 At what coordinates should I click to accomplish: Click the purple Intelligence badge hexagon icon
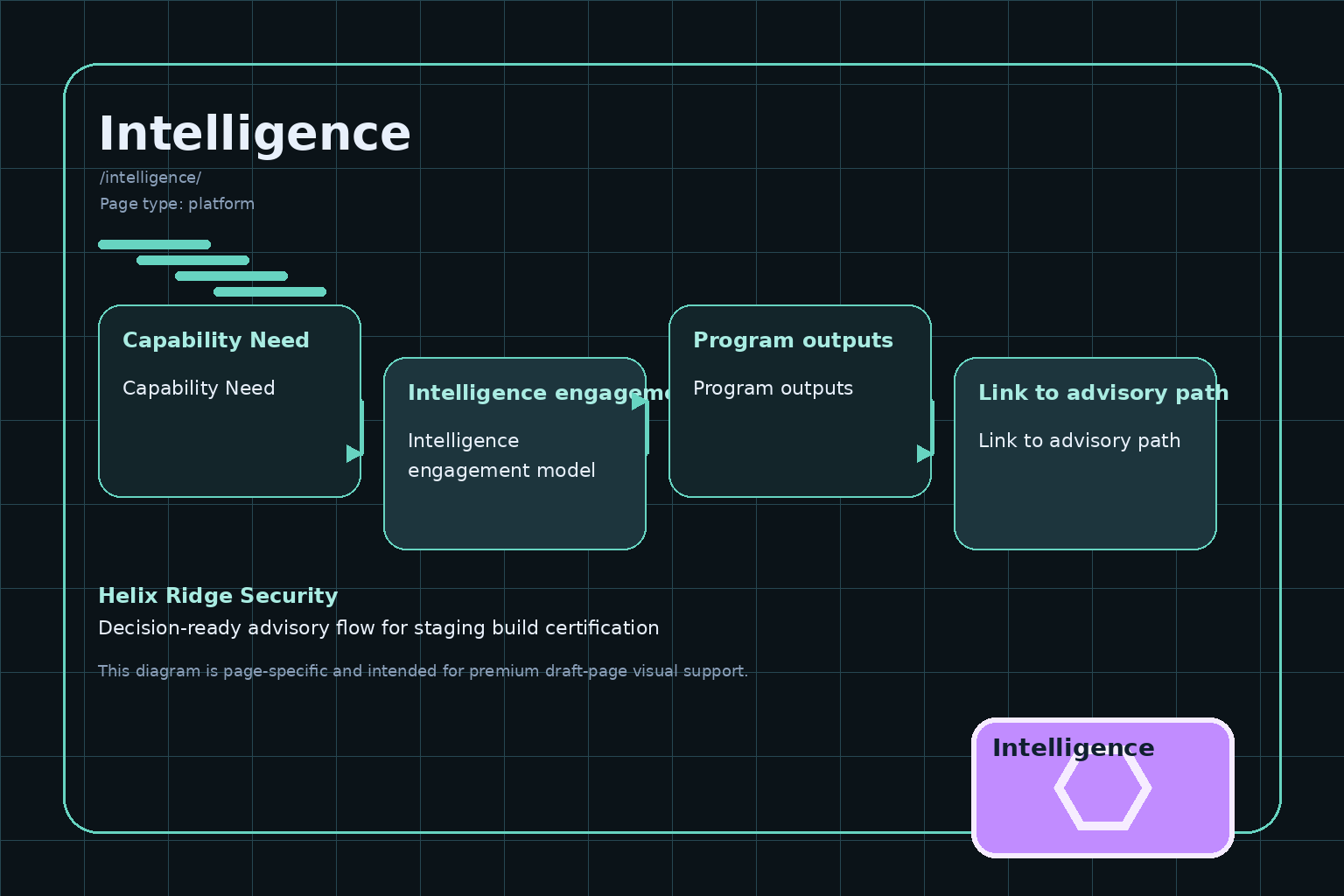point(1102,787)
